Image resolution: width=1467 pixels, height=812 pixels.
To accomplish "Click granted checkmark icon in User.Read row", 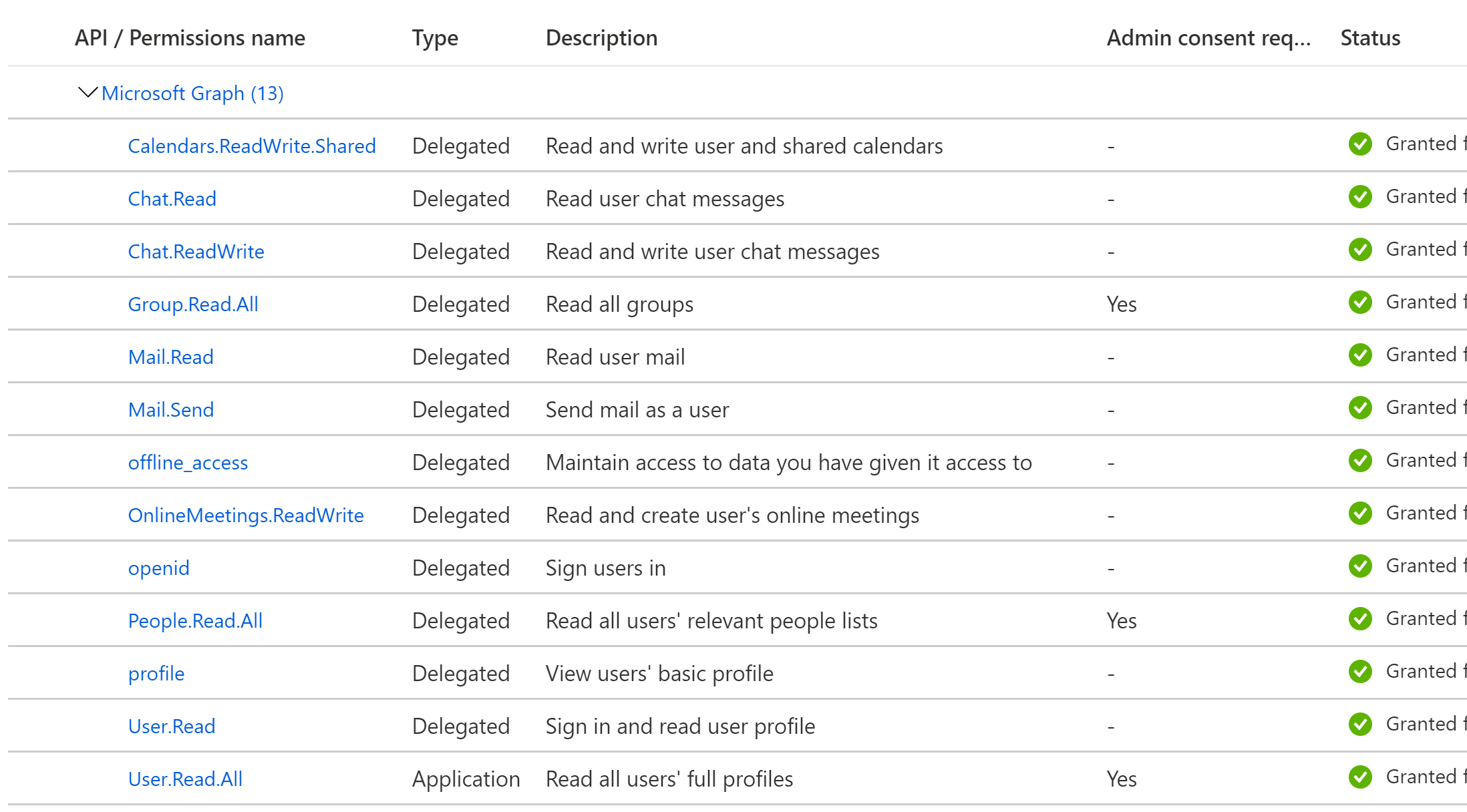I will coord(1360,724).
